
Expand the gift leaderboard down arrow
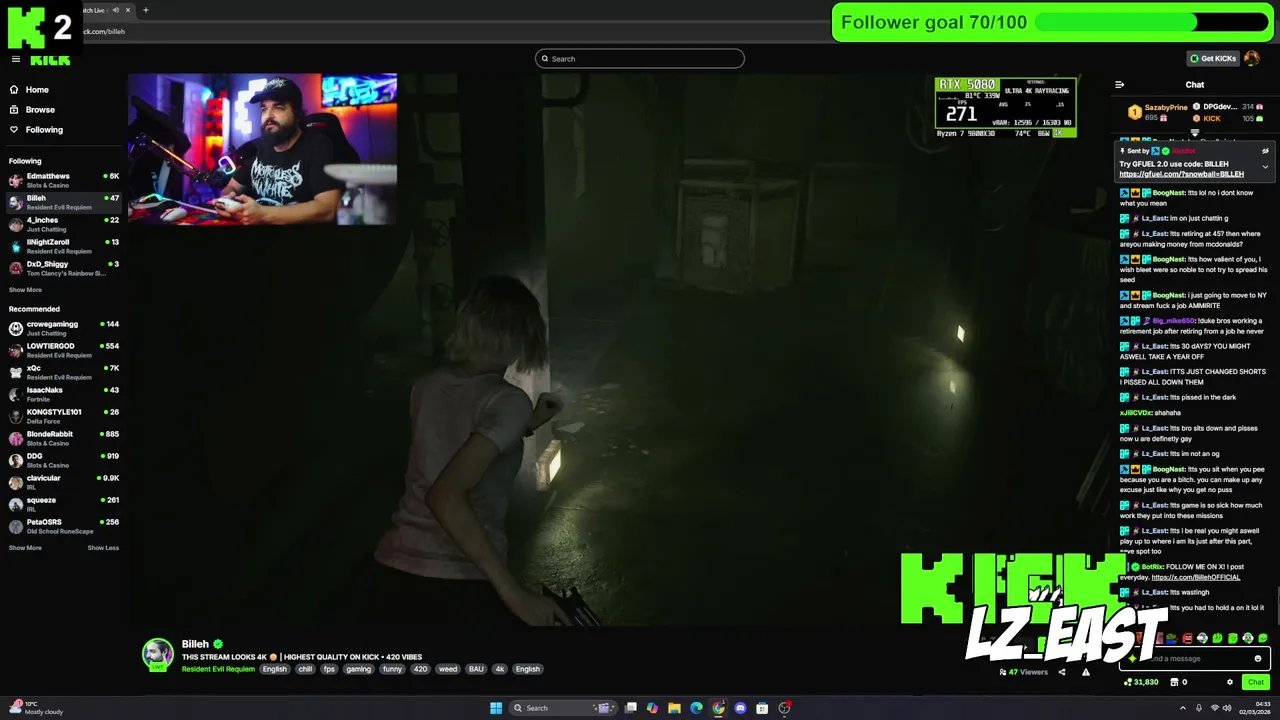pyautogui.click(x=1194, y=133)
